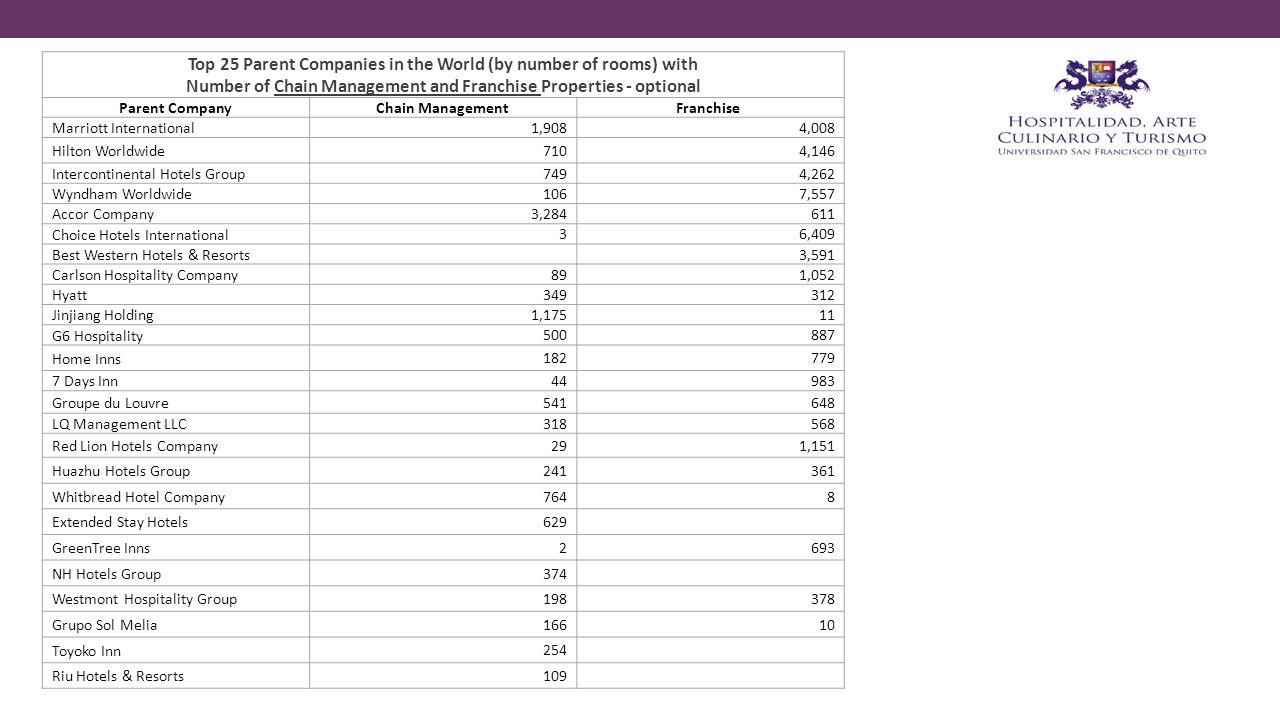Click 7 Days Inn franchise value 983
This screenshot has width=1280, height=720.
(823, 381)
